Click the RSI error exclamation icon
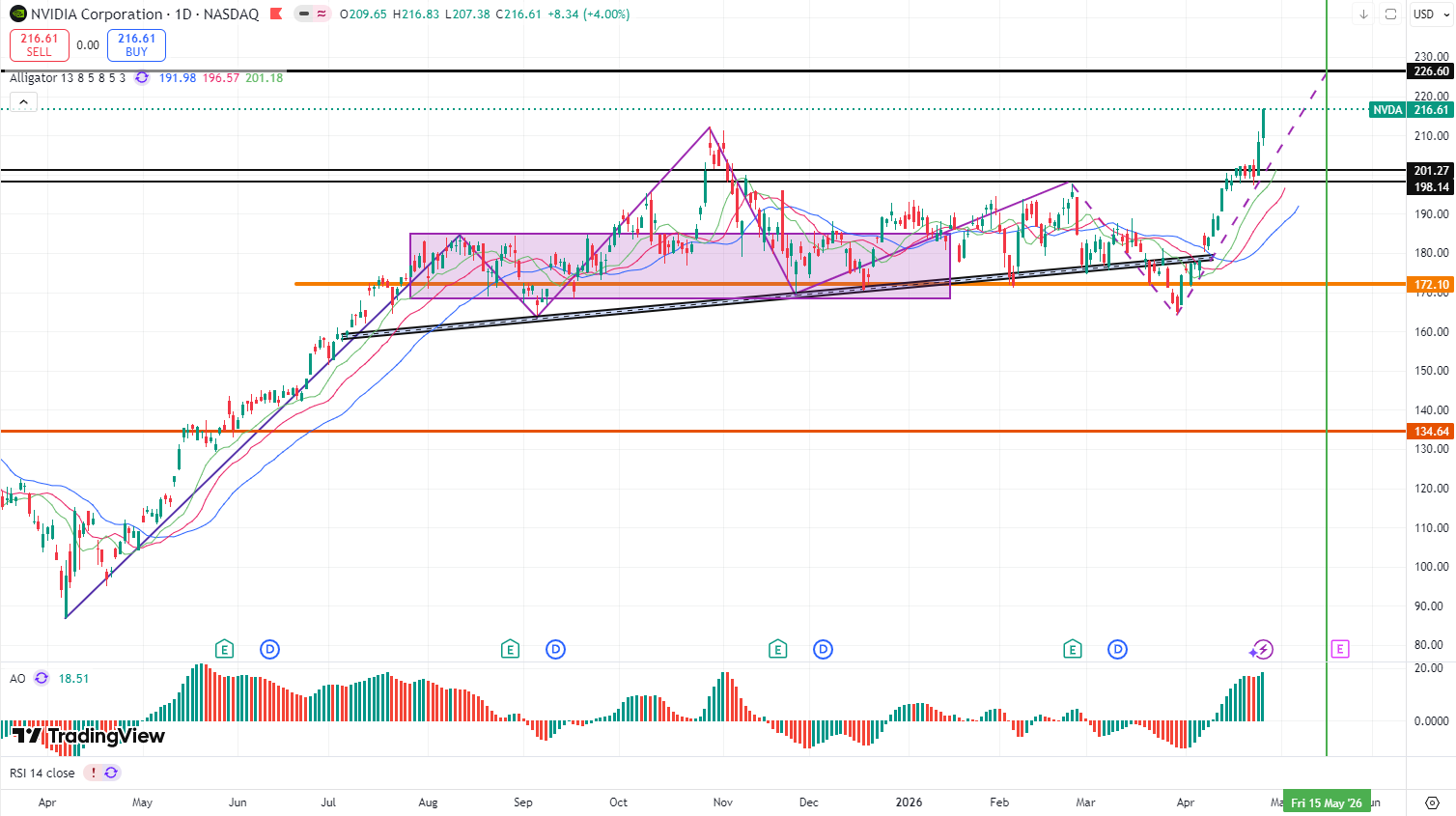The height and width of the screenshot is (816, 1456). click(x=93, y=773)
